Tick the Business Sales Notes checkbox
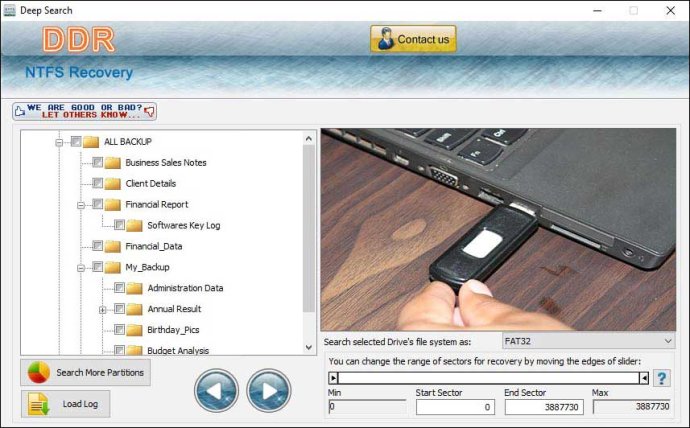The image size is (690, 428). pos(98,162)
